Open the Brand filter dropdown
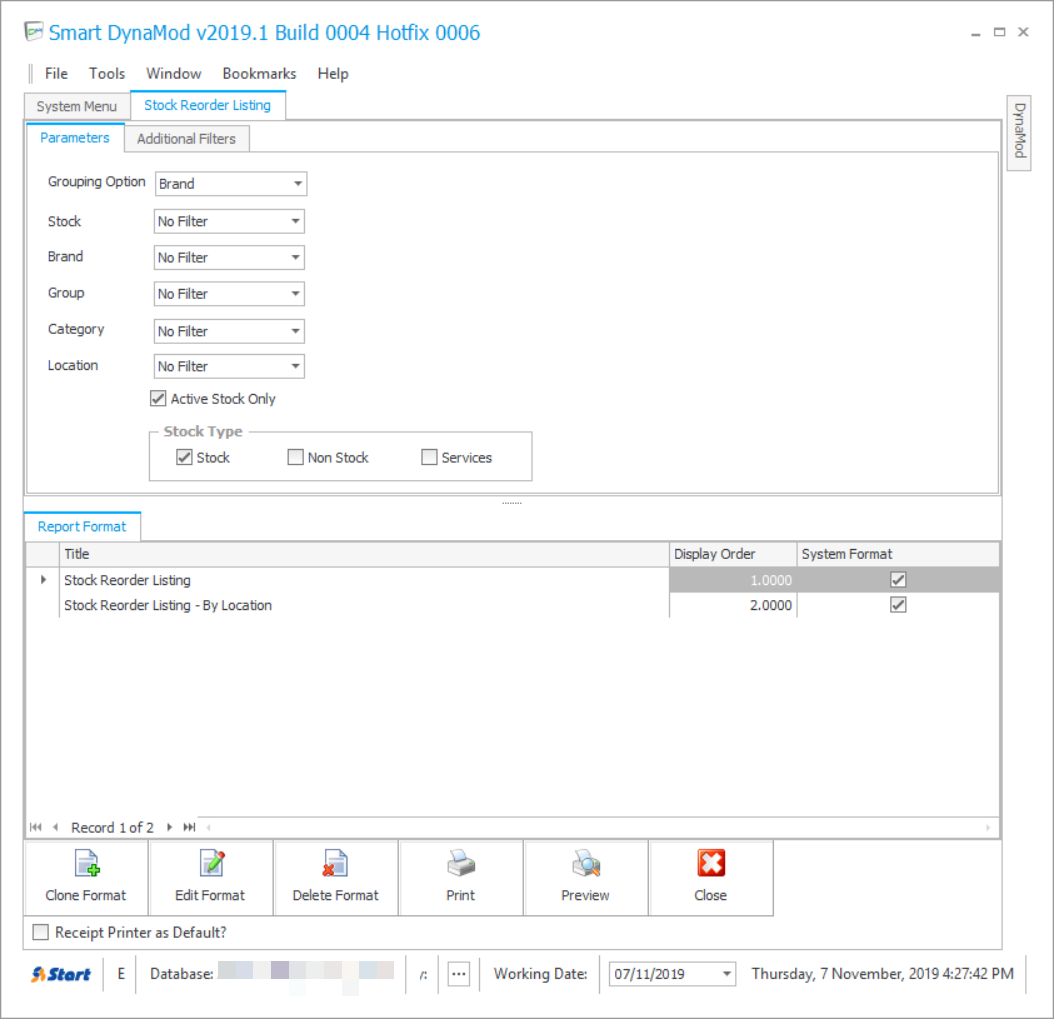The image size is (1054, 1019). coord(295,257)
